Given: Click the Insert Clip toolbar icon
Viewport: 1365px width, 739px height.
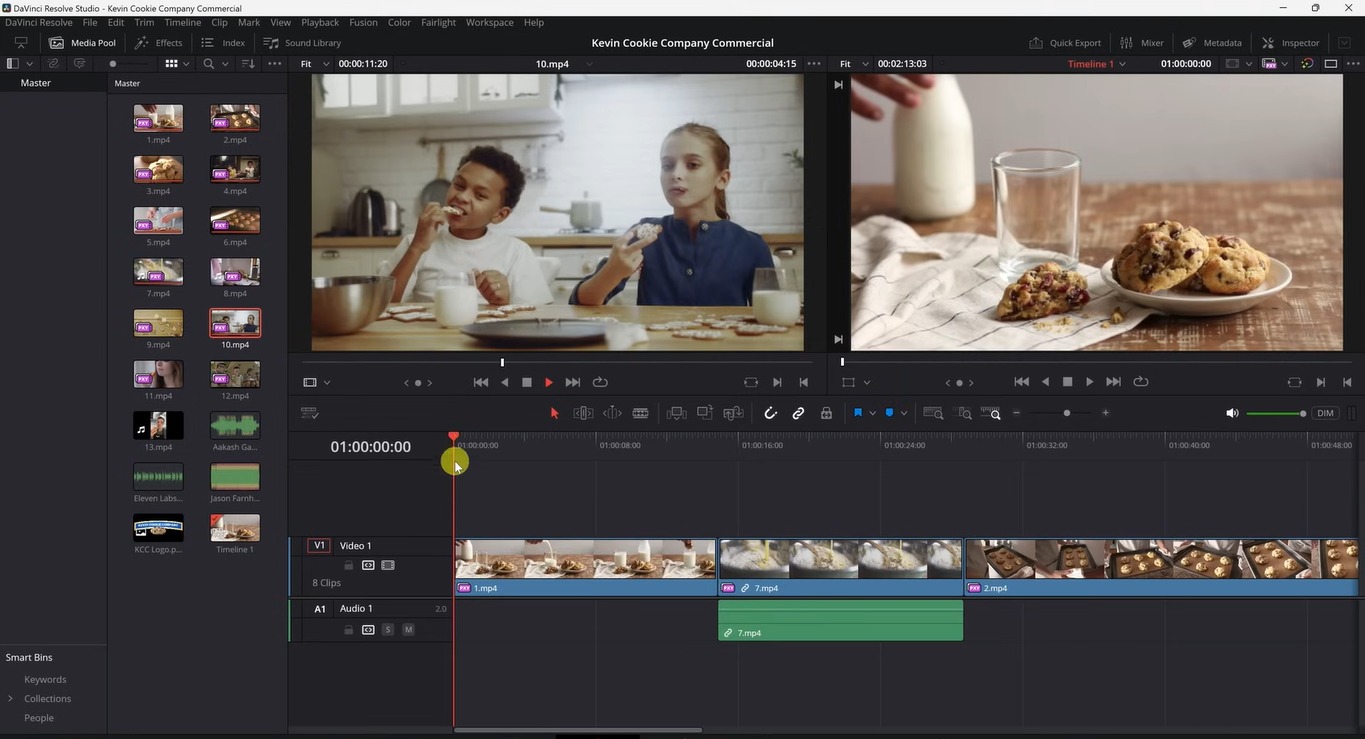Looking at the screenshot, I should 677,413.
